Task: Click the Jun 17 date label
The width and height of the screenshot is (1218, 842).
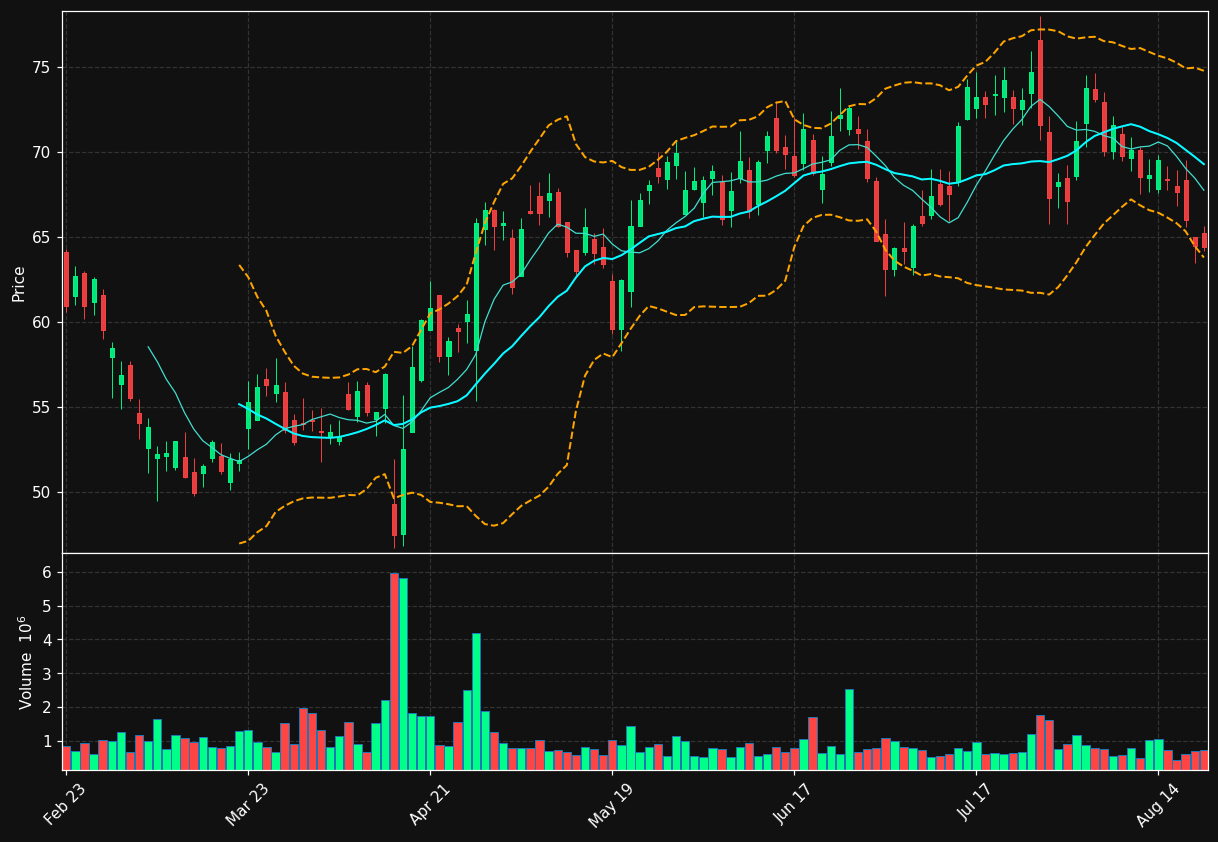Action: pyautogui.click(x=792, y=804)
